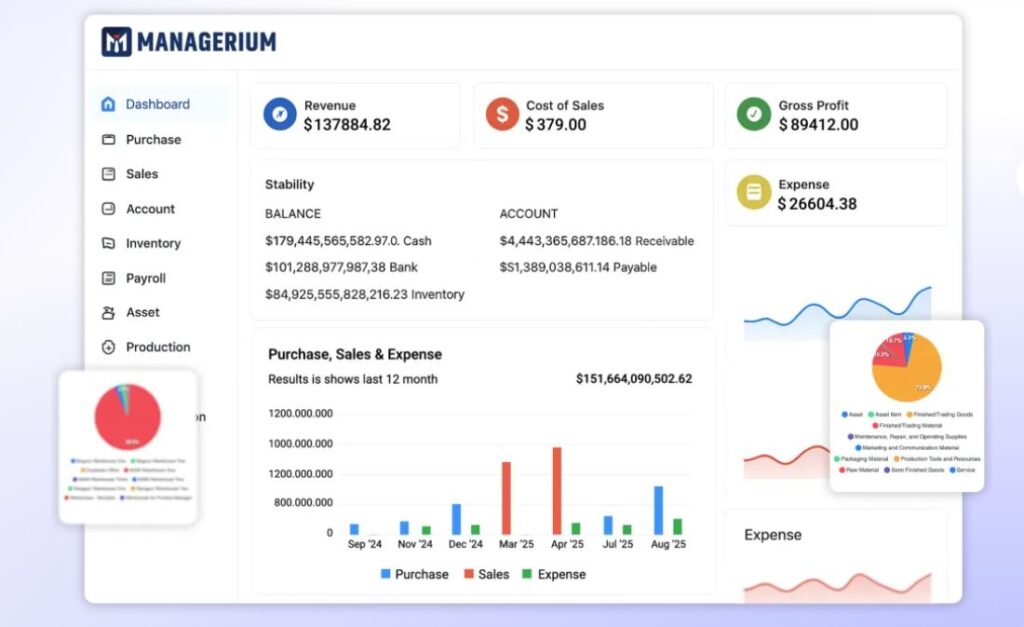Click the orange Cost of Sales dollar icon
The height and width of the screenshot is (627, 1024).
(502, 114)
